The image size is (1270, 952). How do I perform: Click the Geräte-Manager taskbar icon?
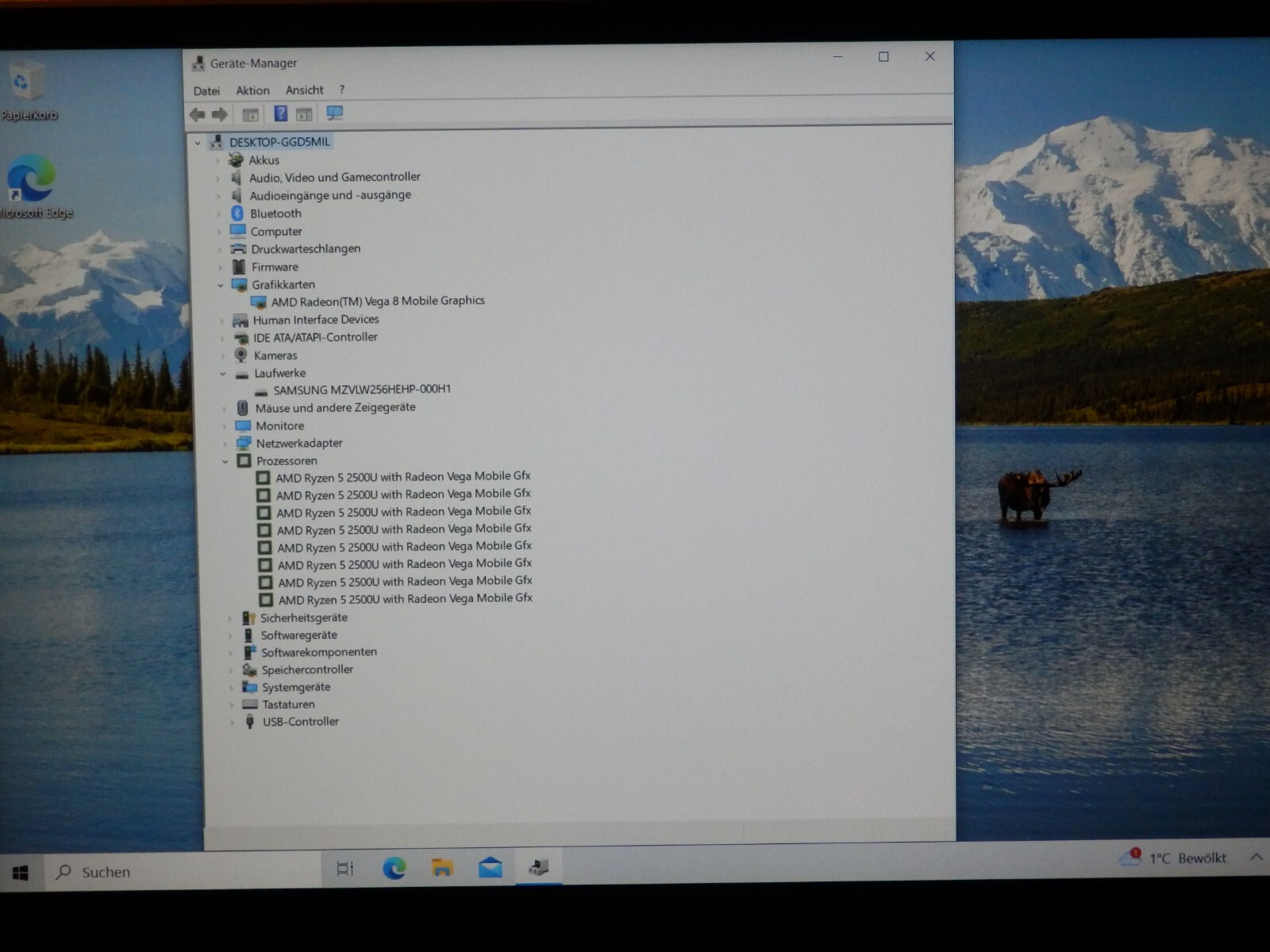point(539,867)
